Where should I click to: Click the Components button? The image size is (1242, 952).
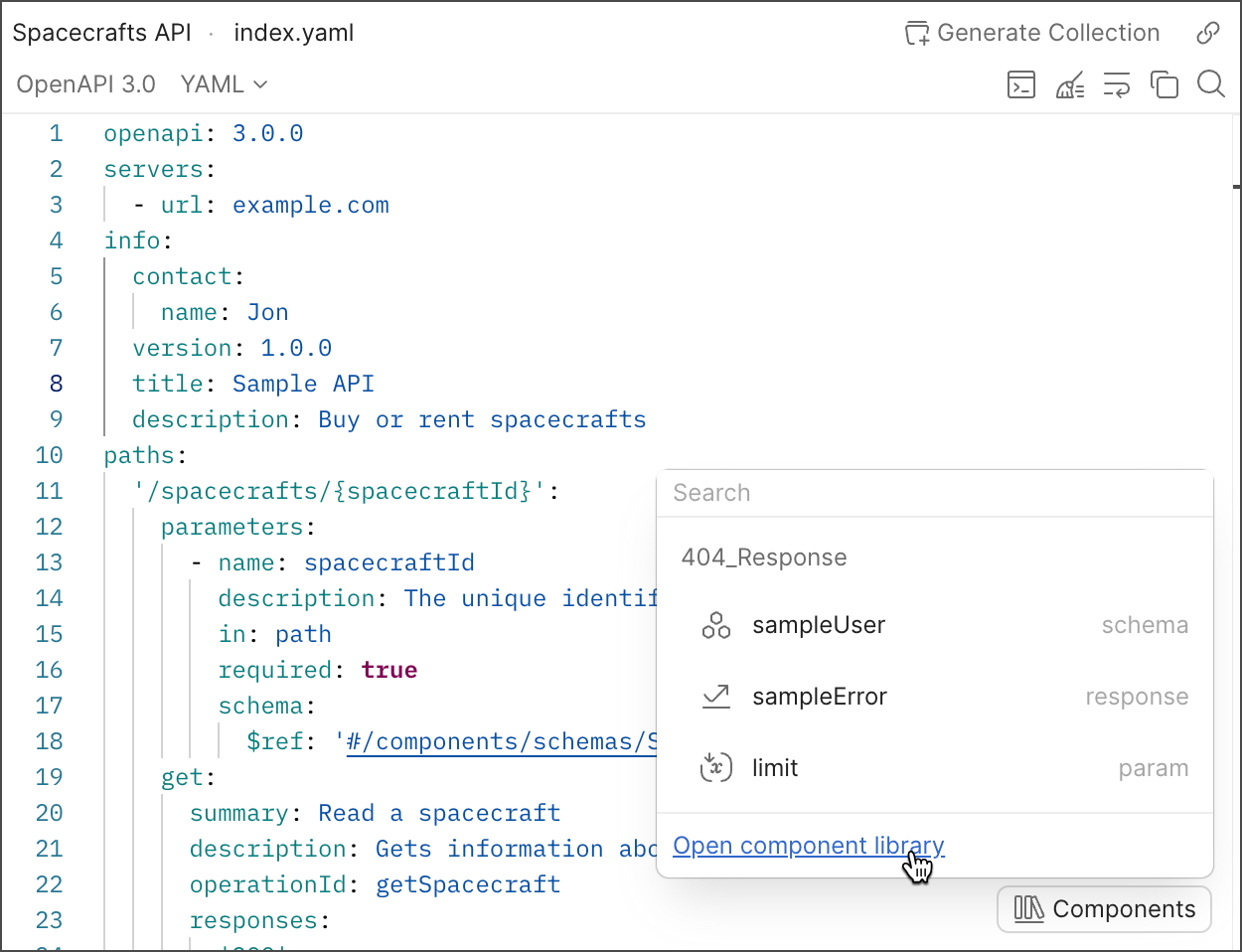click(1103, 908)
